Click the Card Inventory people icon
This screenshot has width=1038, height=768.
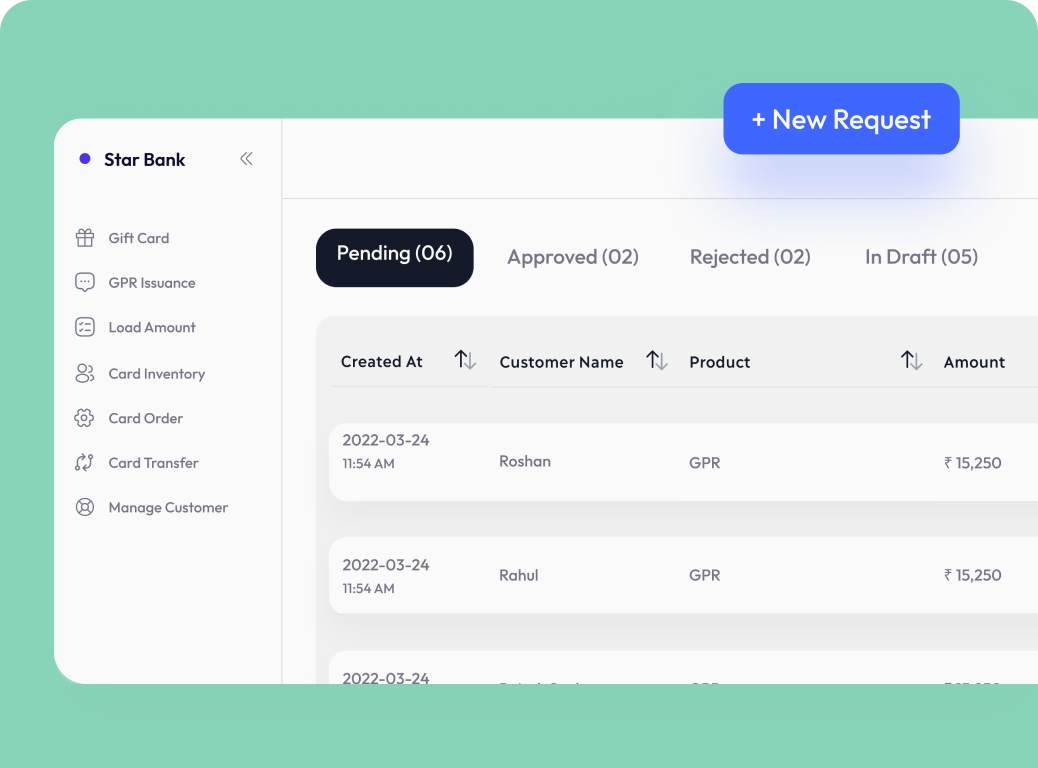click(x=85, y=374)
